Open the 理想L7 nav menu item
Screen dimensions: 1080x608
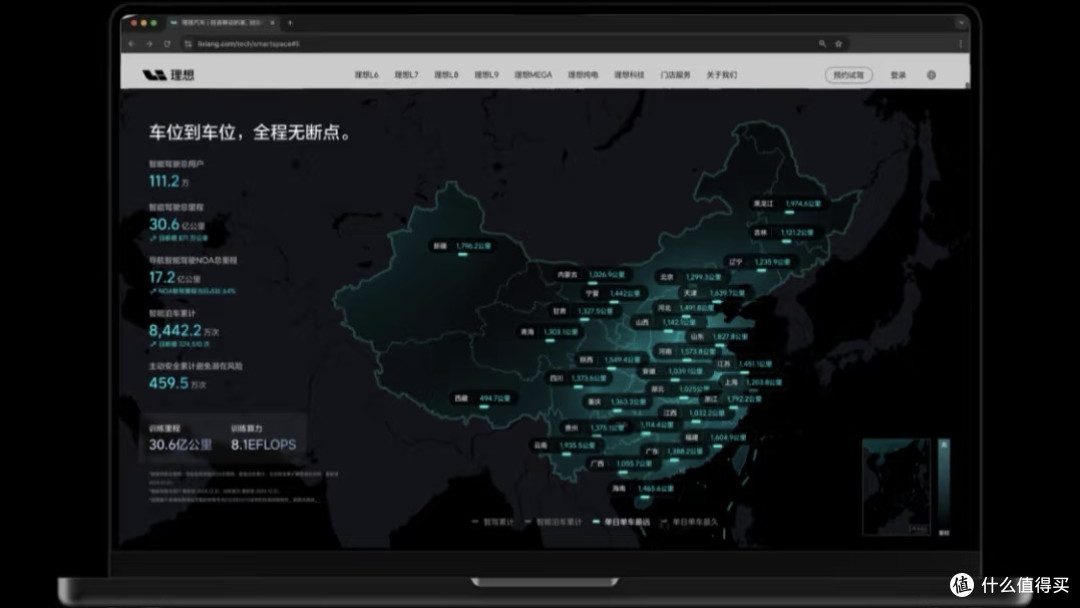[x=406, y=74]
